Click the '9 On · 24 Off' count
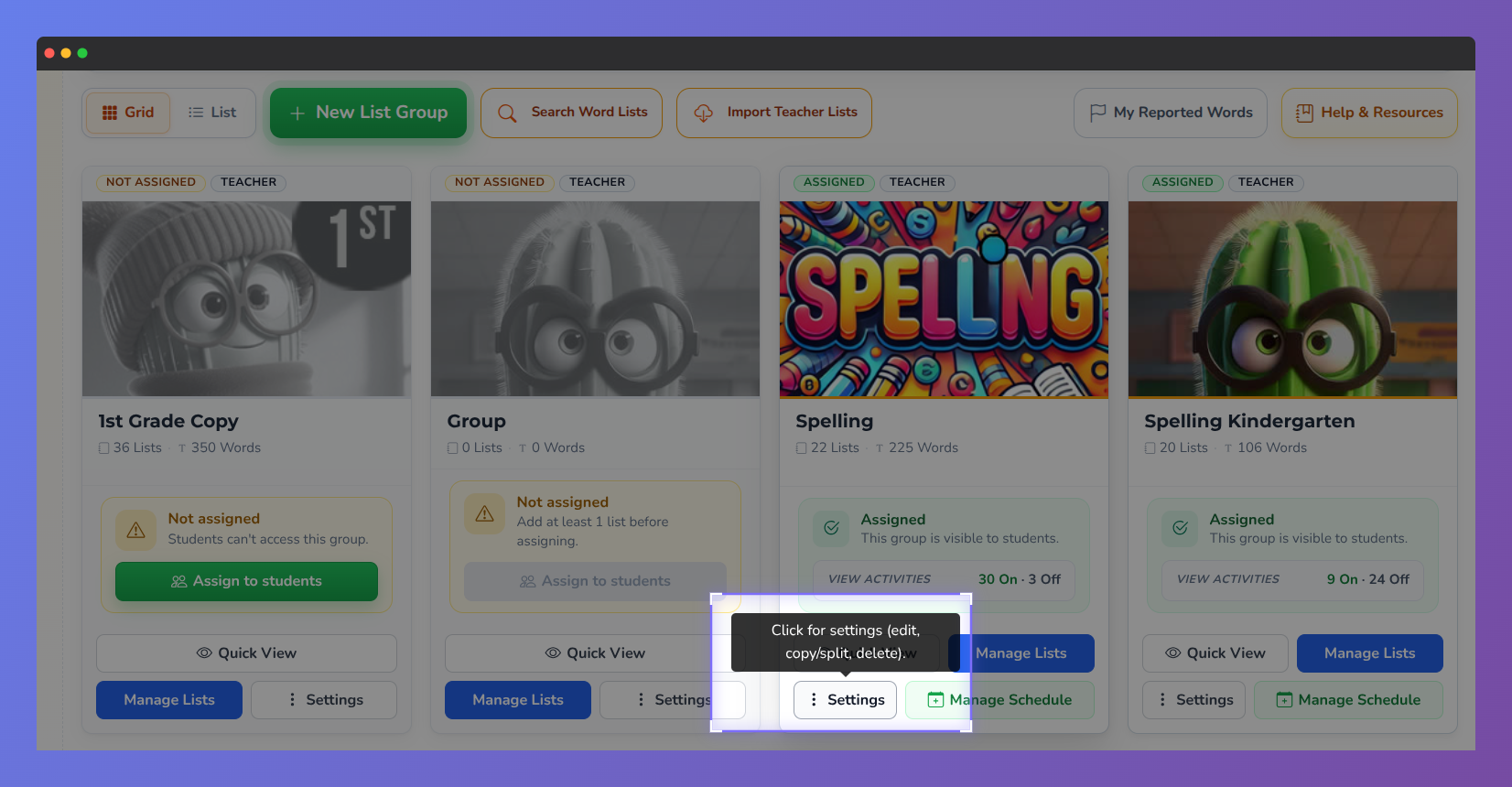This screenshot has height=787, width=1512. tap(1368, 579)
